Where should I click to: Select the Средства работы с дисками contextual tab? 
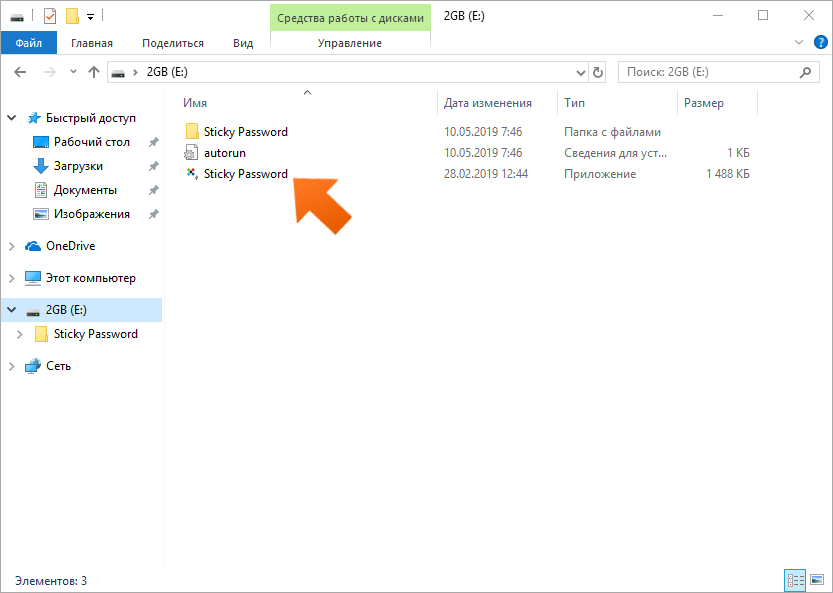coord(350,18)
